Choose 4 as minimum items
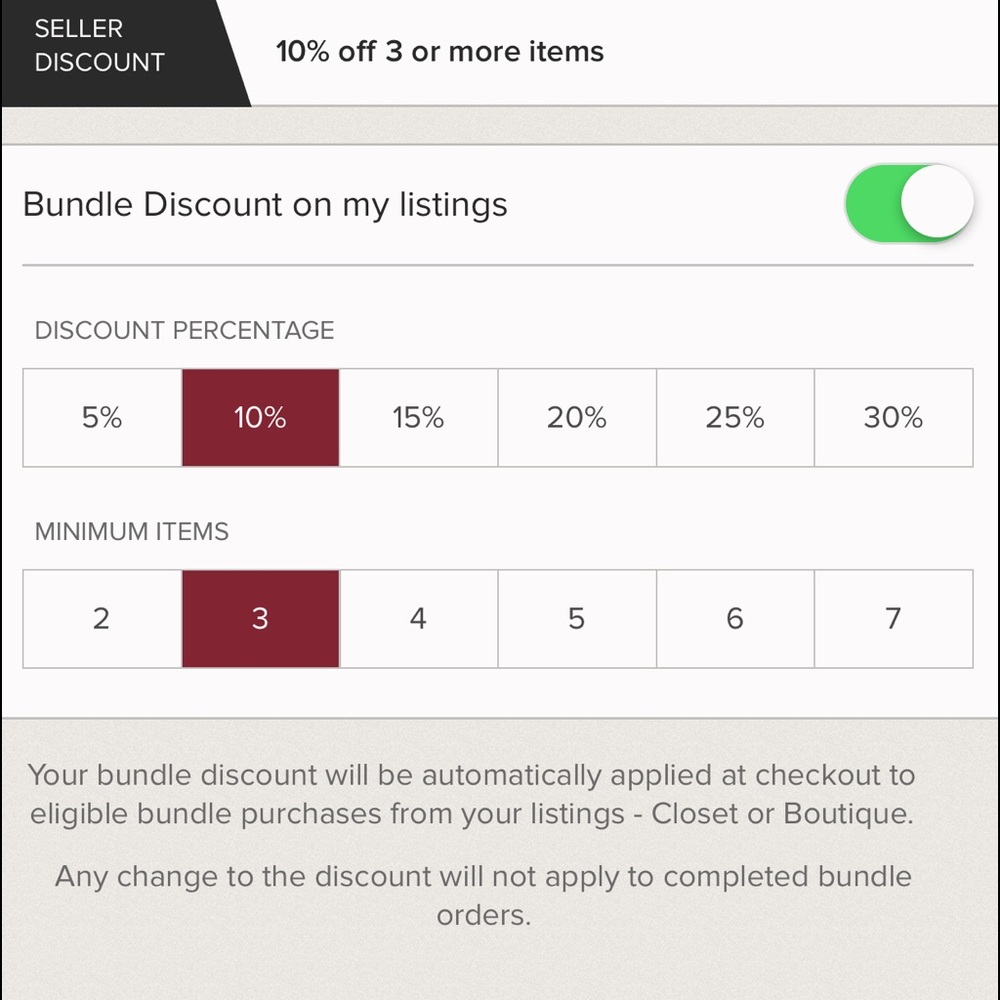This screenshot has height=1000, width=1000. (418, 619)
